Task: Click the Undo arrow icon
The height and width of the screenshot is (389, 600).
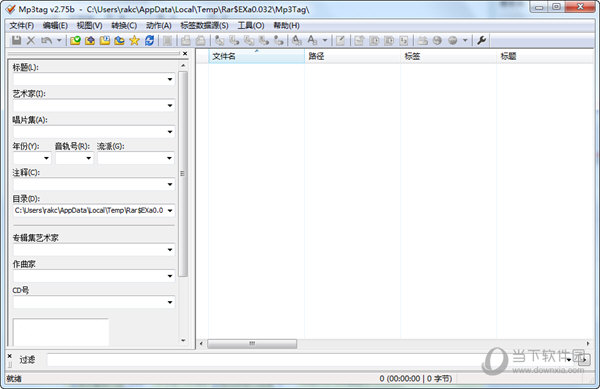Action: [46, 40]
